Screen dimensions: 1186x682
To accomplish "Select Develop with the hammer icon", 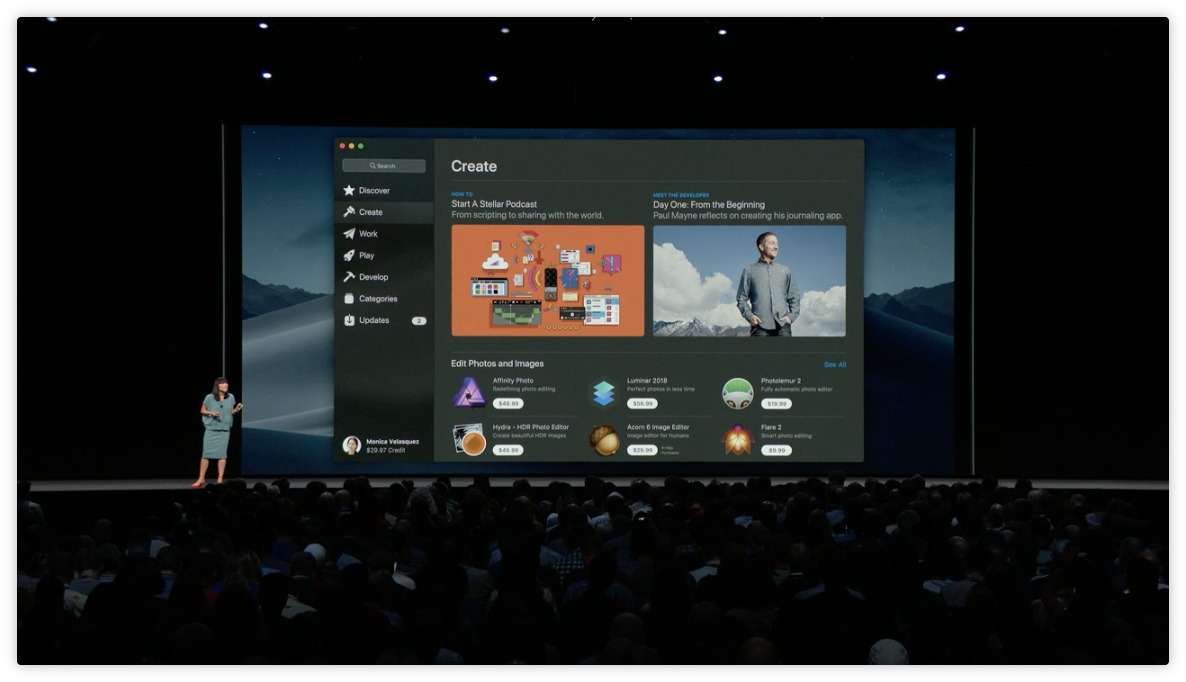I will (349, 277).
